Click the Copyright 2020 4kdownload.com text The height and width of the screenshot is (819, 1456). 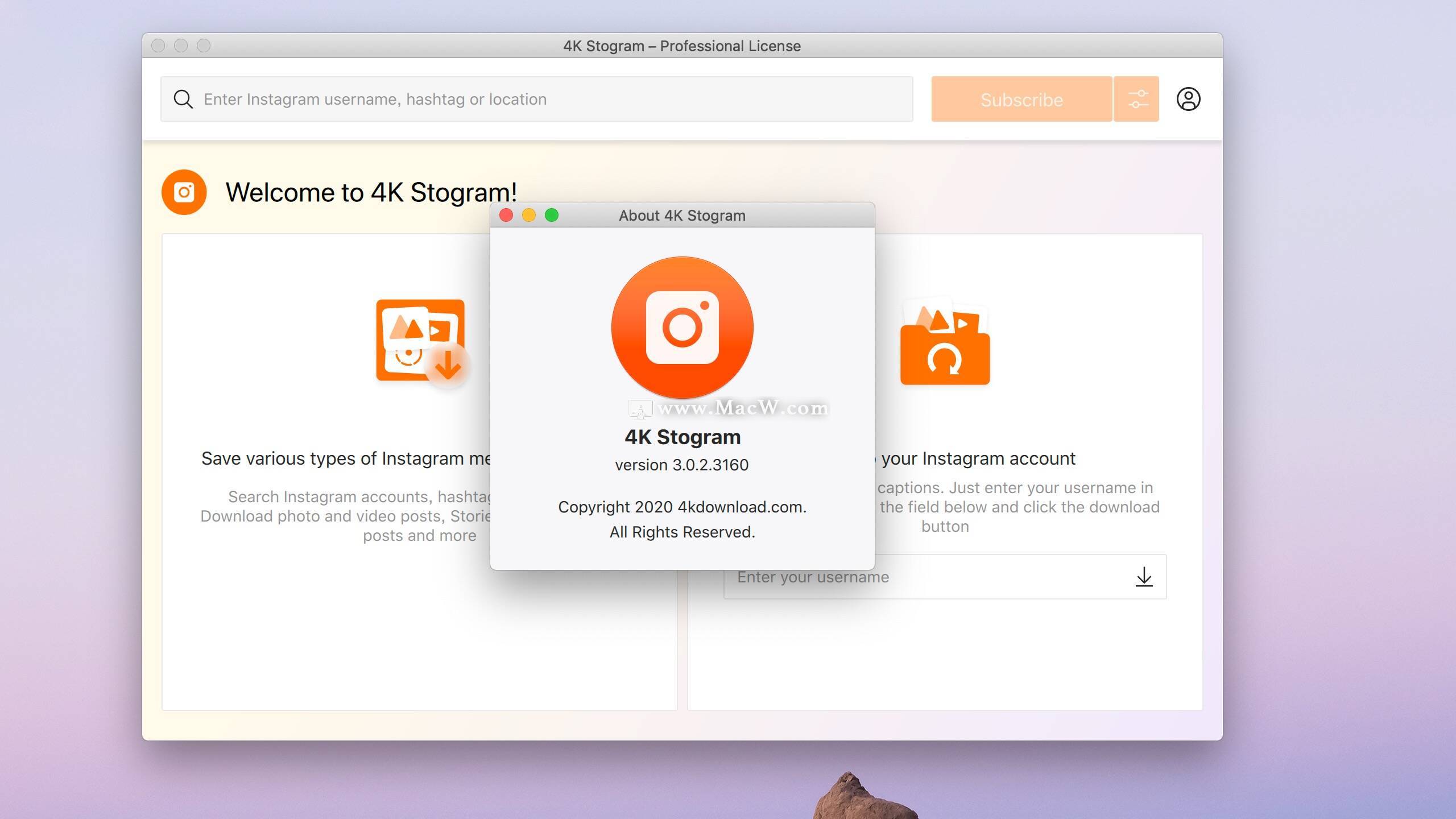click(682, 507)
